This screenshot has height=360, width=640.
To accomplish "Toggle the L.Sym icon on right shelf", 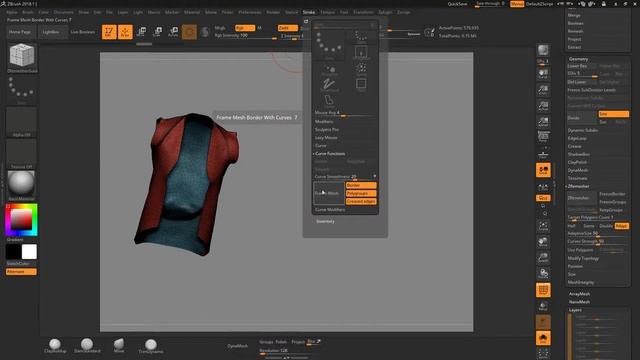I will (x=543, y=187).
